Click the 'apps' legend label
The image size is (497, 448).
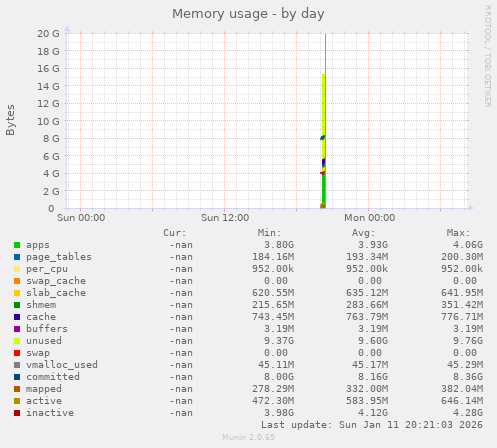pyautogui.click(x=38, y=245)
